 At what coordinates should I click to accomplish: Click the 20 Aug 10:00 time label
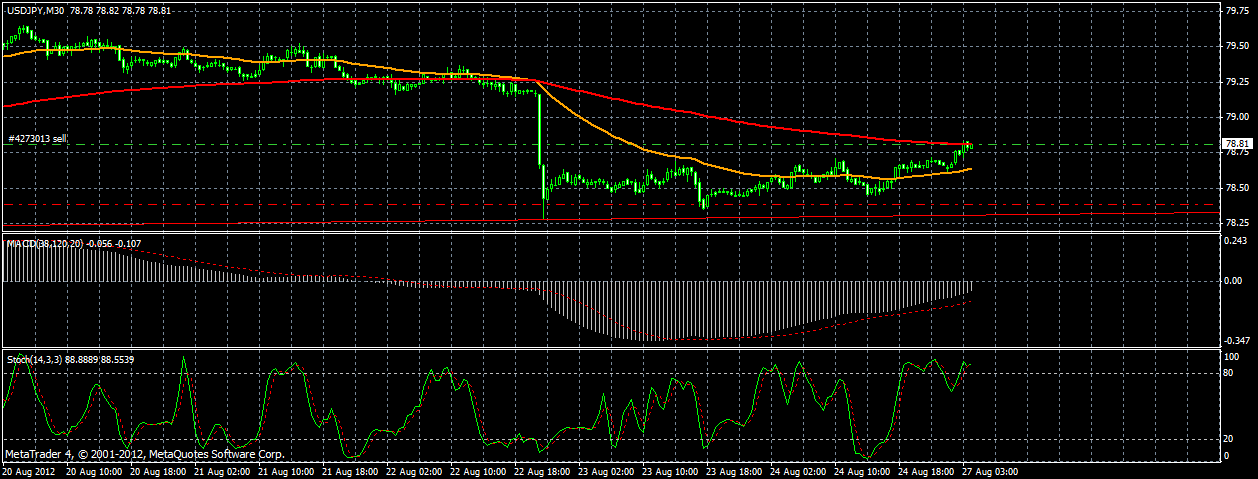93,470
